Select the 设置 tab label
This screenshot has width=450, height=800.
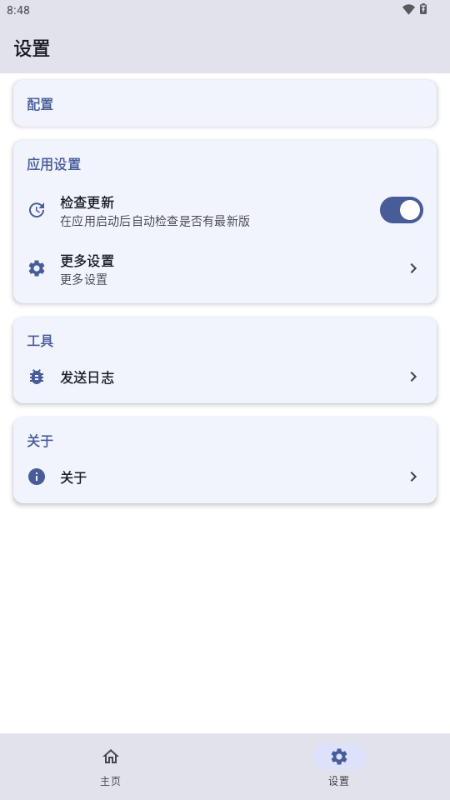[x=339, y=781]
